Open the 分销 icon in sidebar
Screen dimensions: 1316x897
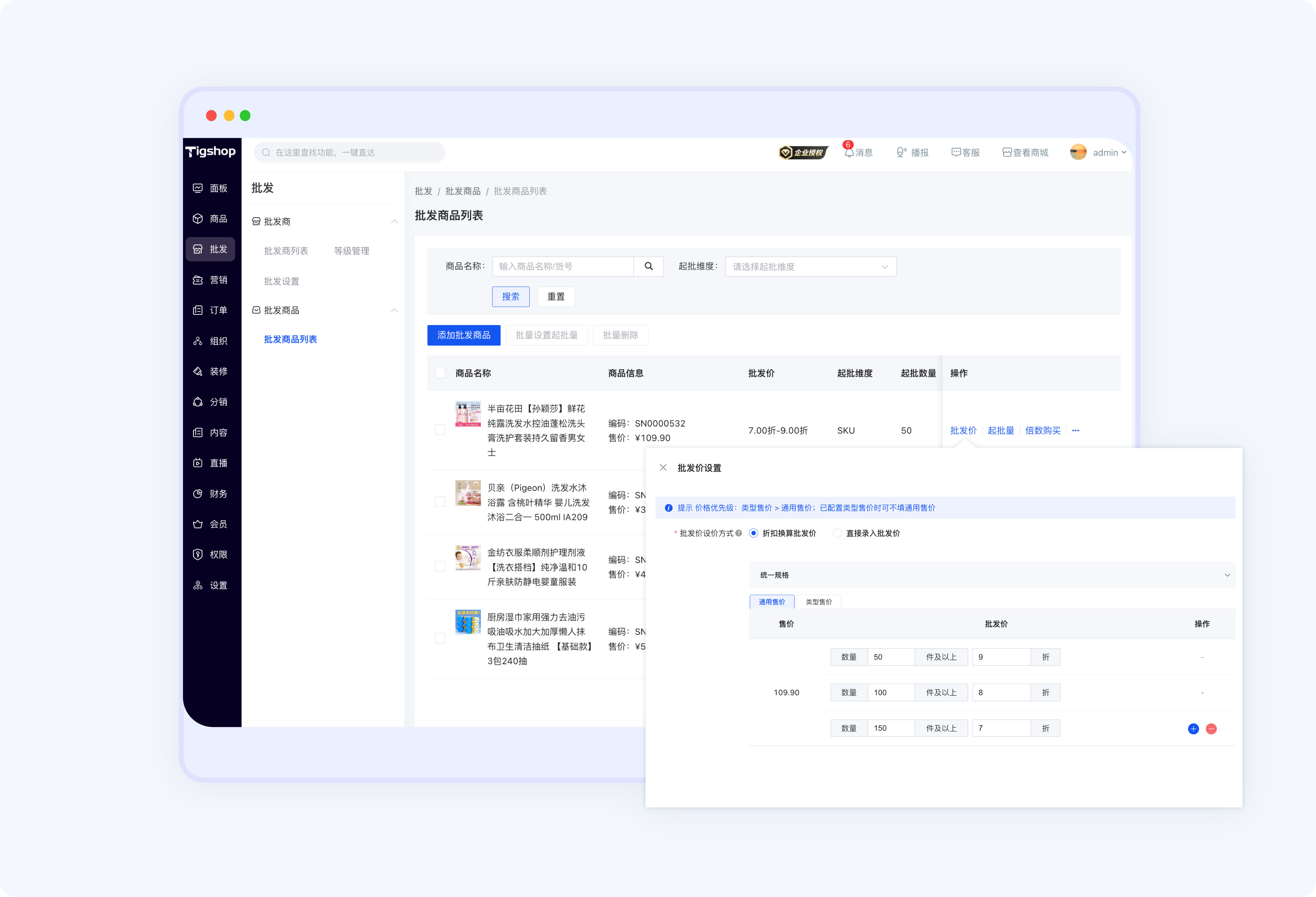[x=198, y=402]
